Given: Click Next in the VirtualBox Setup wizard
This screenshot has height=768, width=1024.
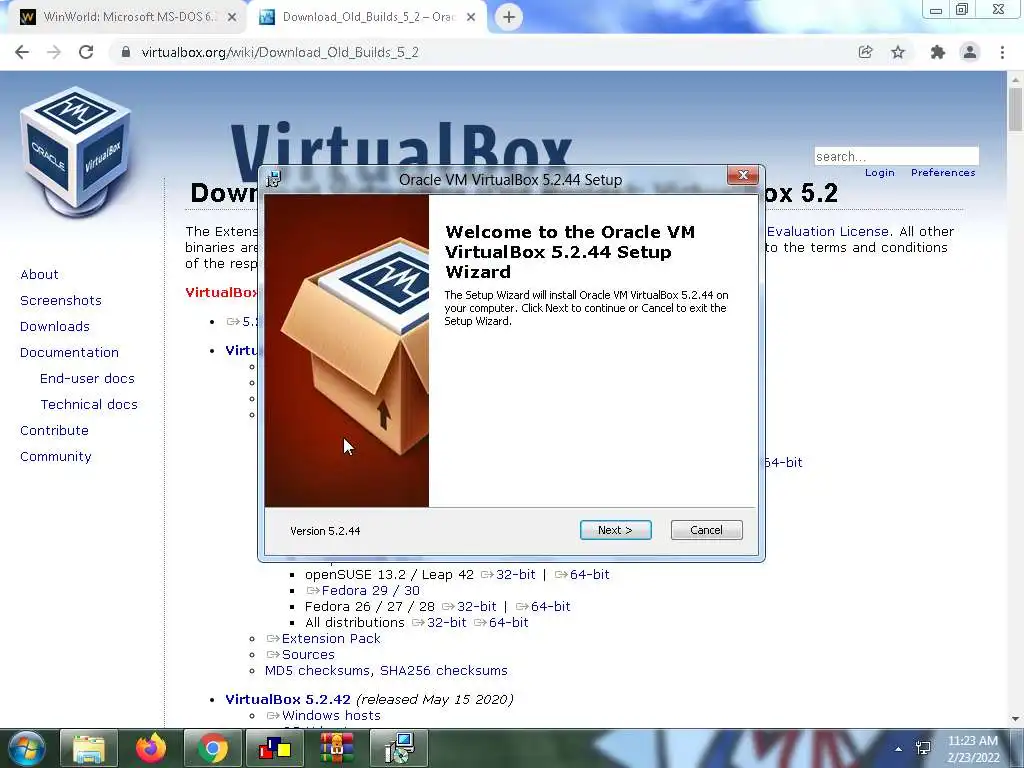Looking at the screenshot, I should point(615,530).
